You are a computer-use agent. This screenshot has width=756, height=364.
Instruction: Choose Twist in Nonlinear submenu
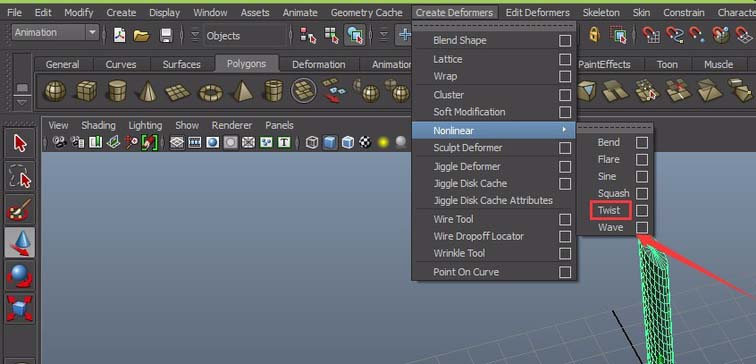click(x=608, y=210)
